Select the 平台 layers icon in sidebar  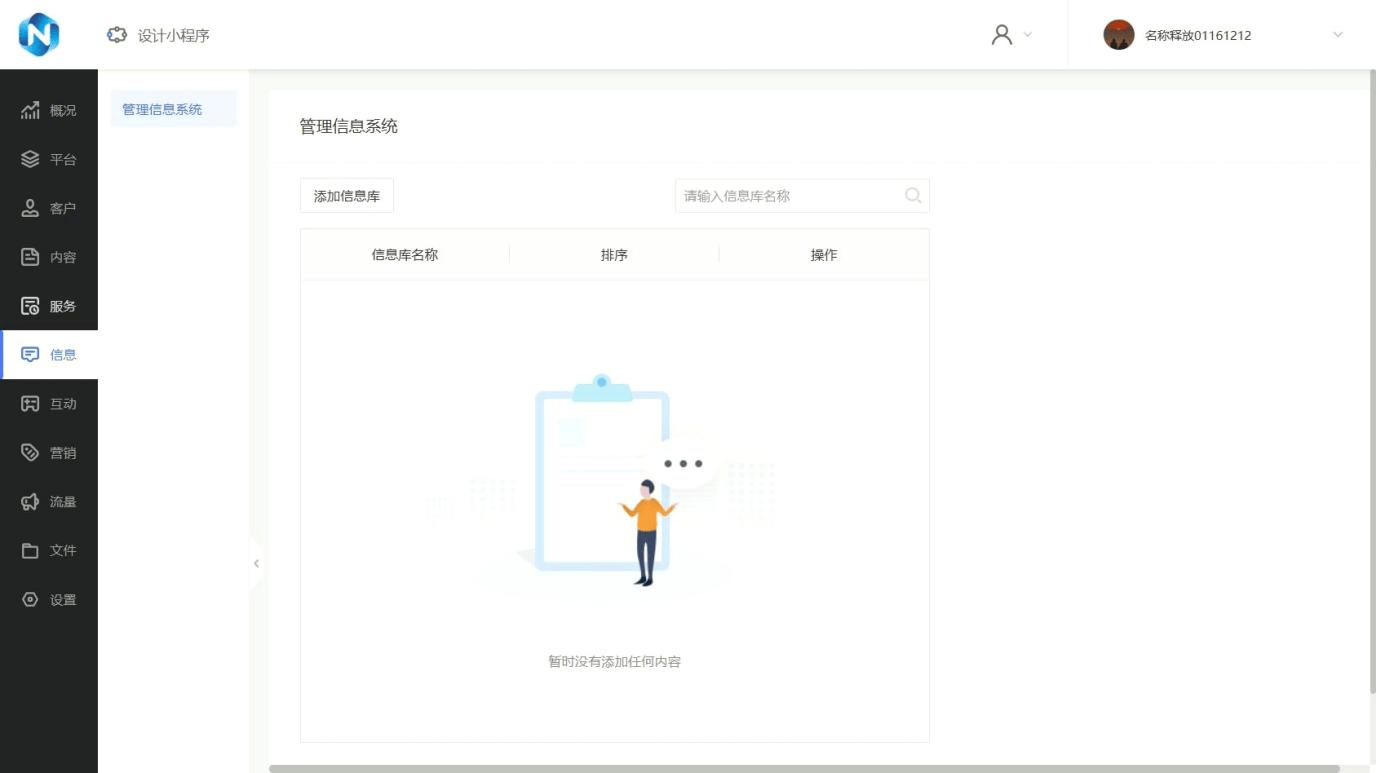click(30, 159)
